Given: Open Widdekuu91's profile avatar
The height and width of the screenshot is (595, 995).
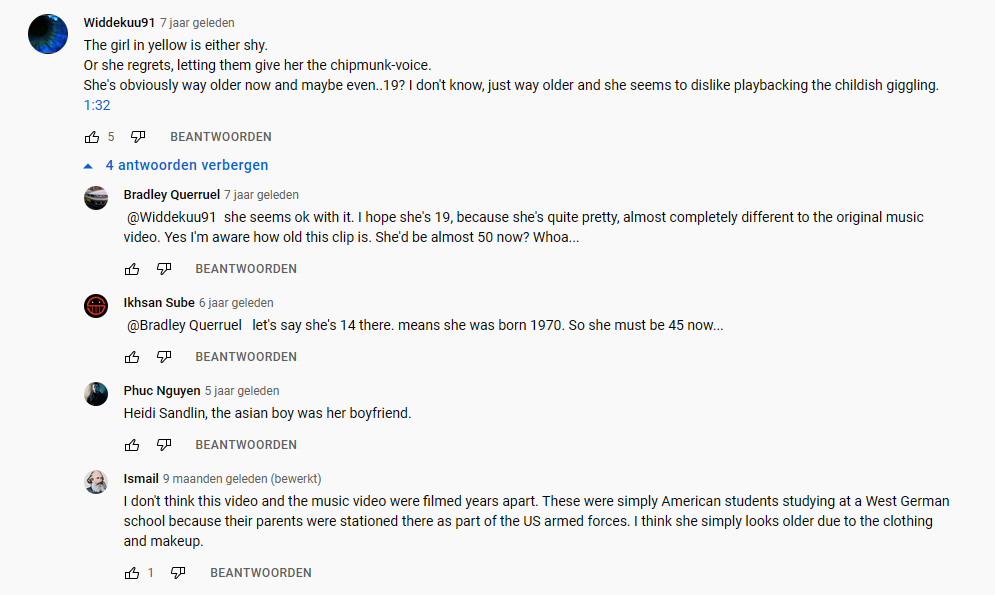Looking at the screenshot, I should click(x=48, y=34).
